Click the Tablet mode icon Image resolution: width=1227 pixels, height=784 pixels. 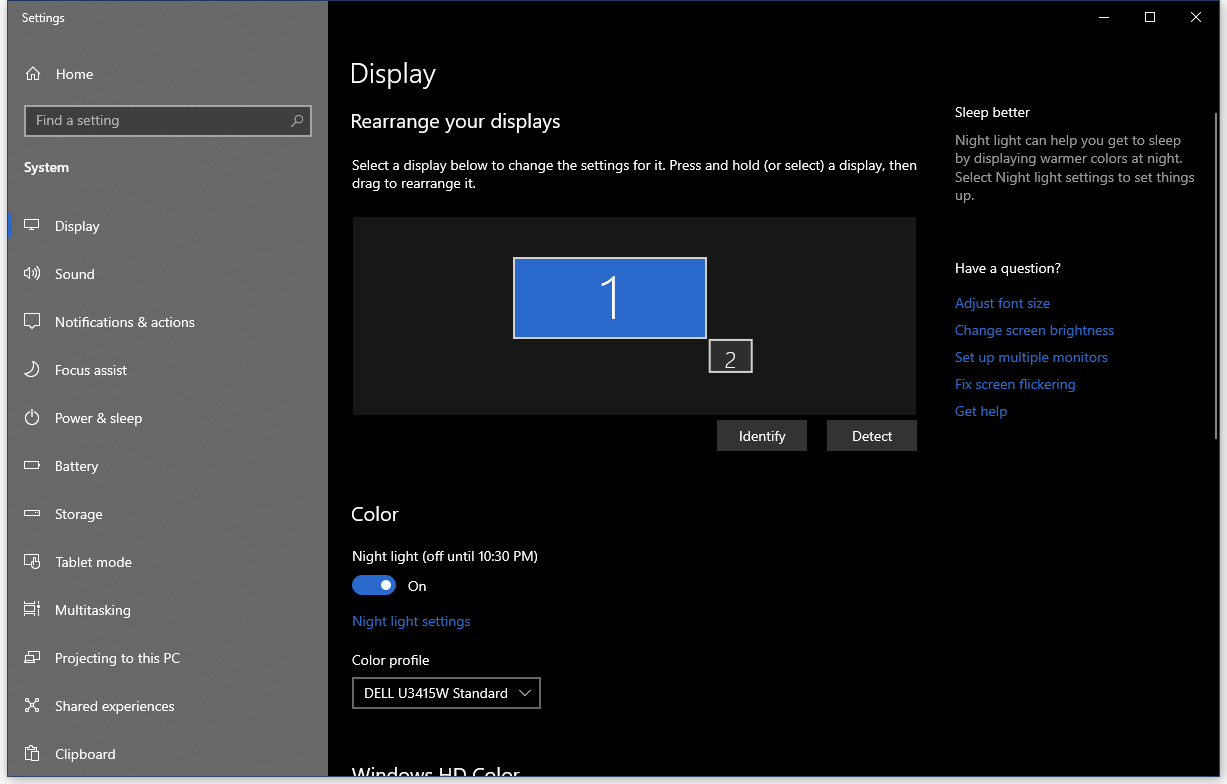32,562
